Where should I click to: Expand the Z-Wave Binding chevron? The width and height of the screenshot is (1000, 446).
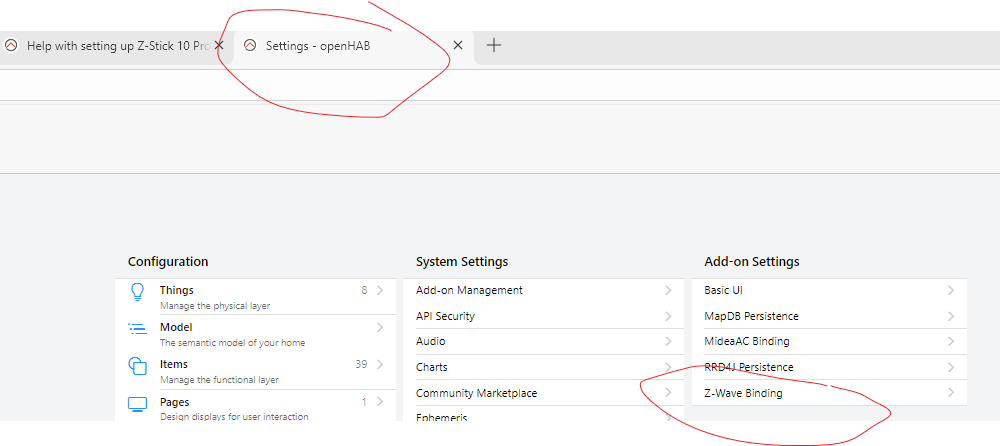click(x=950, y=393)
